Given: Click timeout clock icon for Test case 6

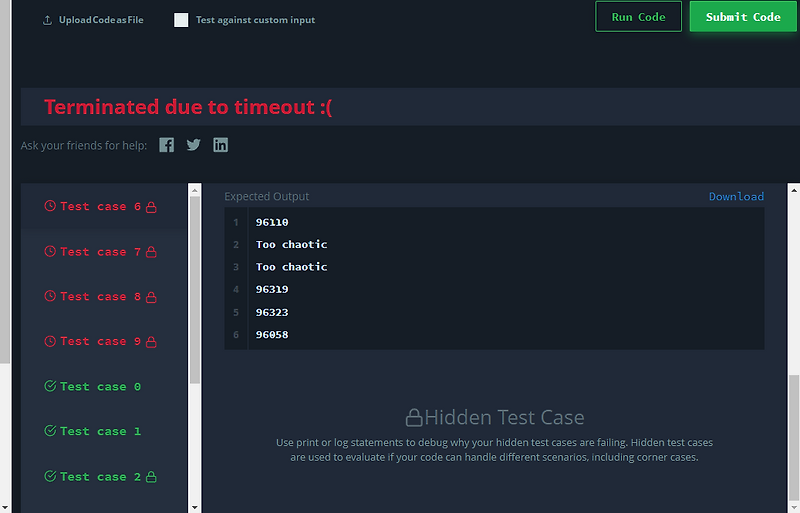Looking at the screenshot, I should (50, 206).
